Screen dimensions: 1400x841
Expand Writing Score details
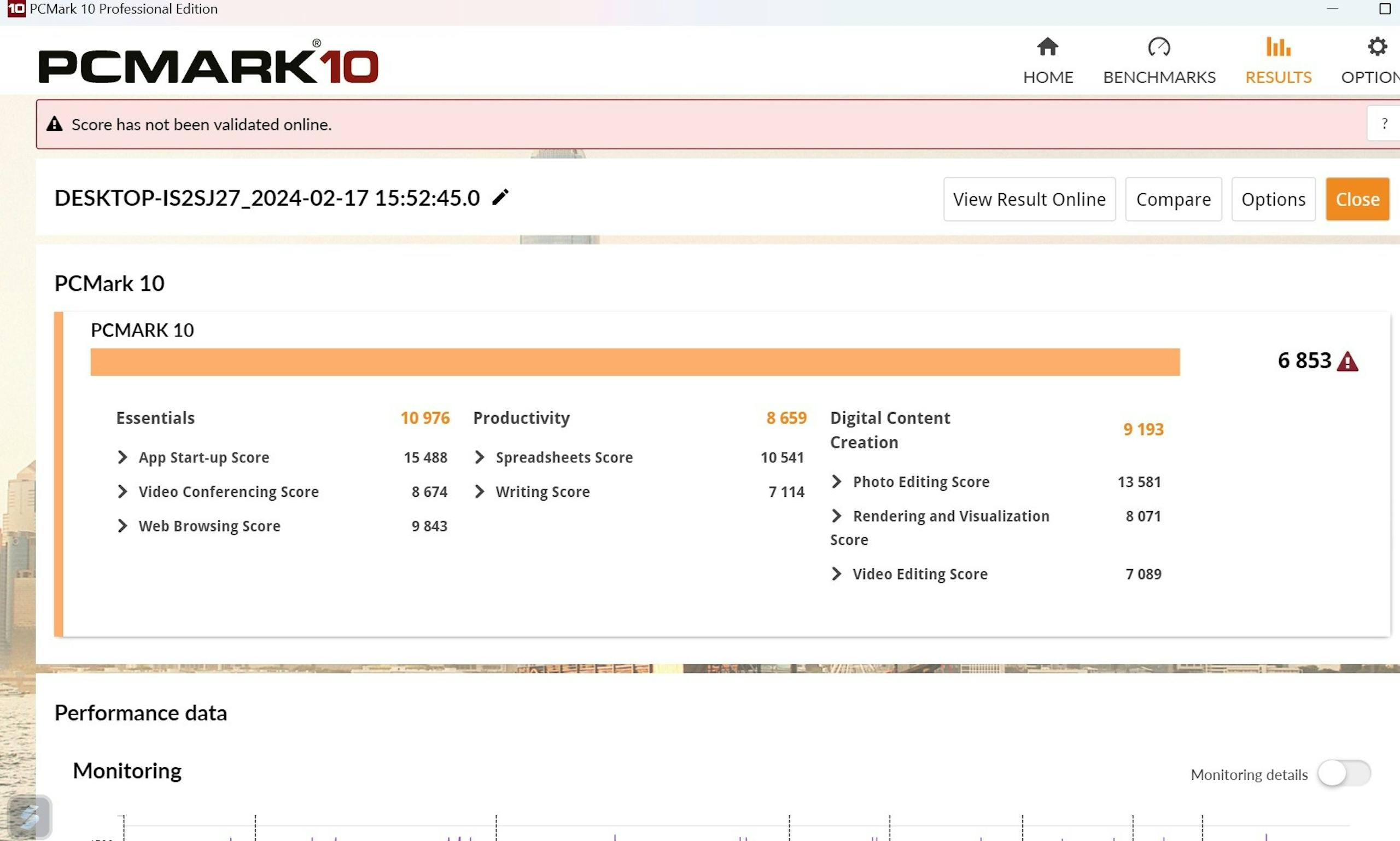click(480, 491)
